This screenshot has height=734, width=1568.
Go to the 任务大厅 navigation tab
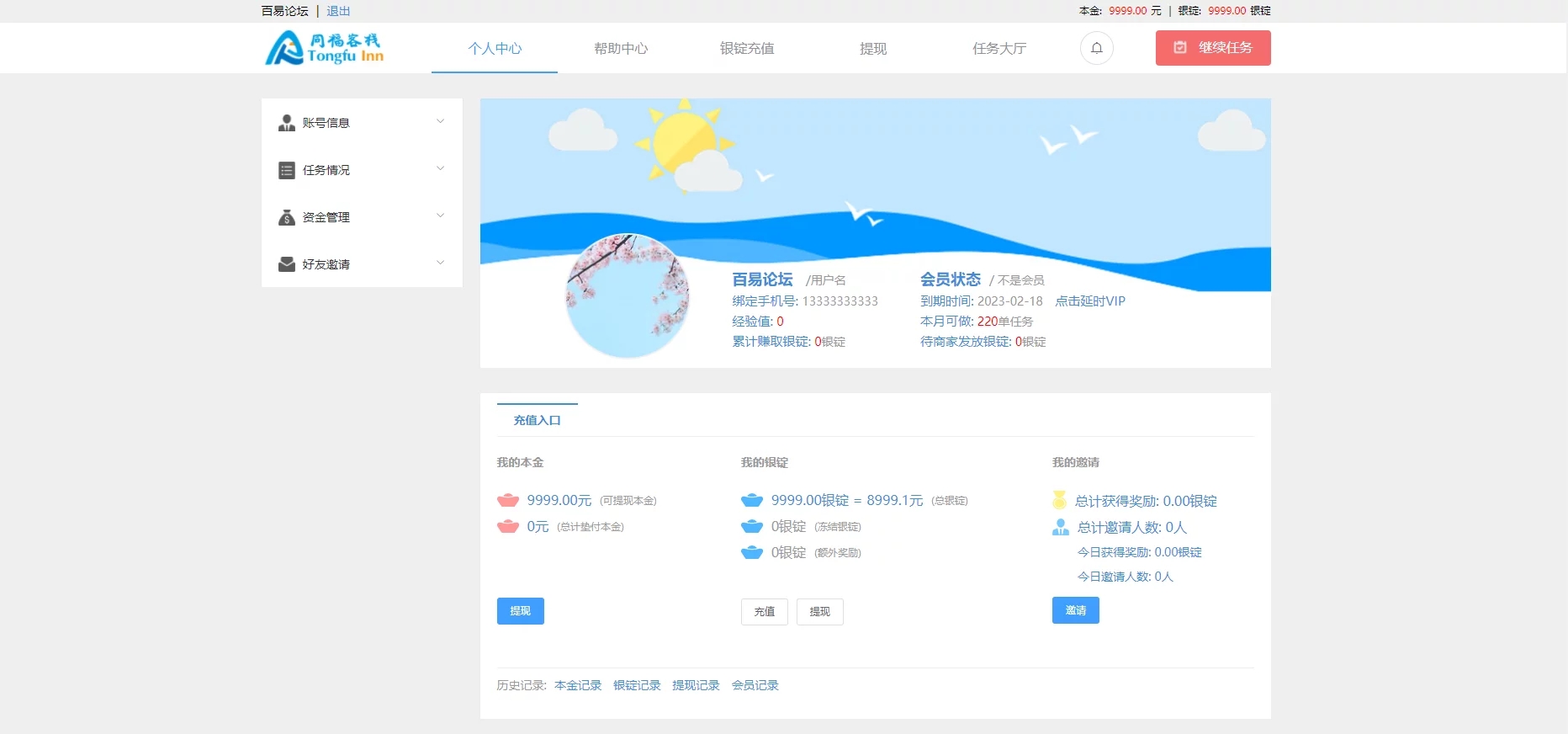(x=999, y=49)
